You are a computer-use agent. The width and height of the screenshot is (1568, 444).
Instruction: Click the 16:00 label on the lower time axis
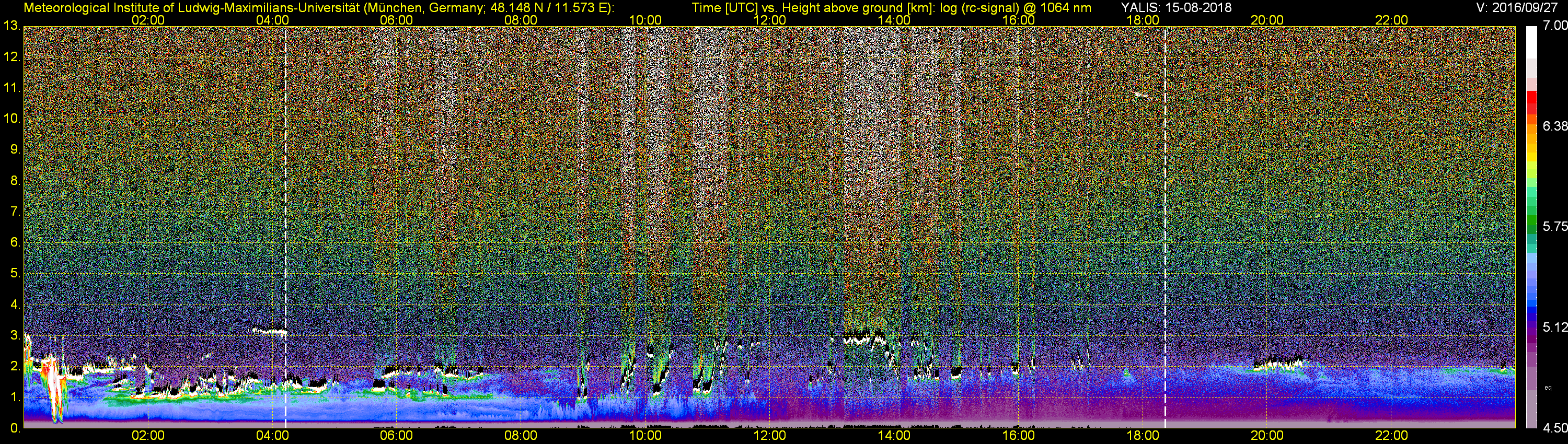coord(1018,436)
